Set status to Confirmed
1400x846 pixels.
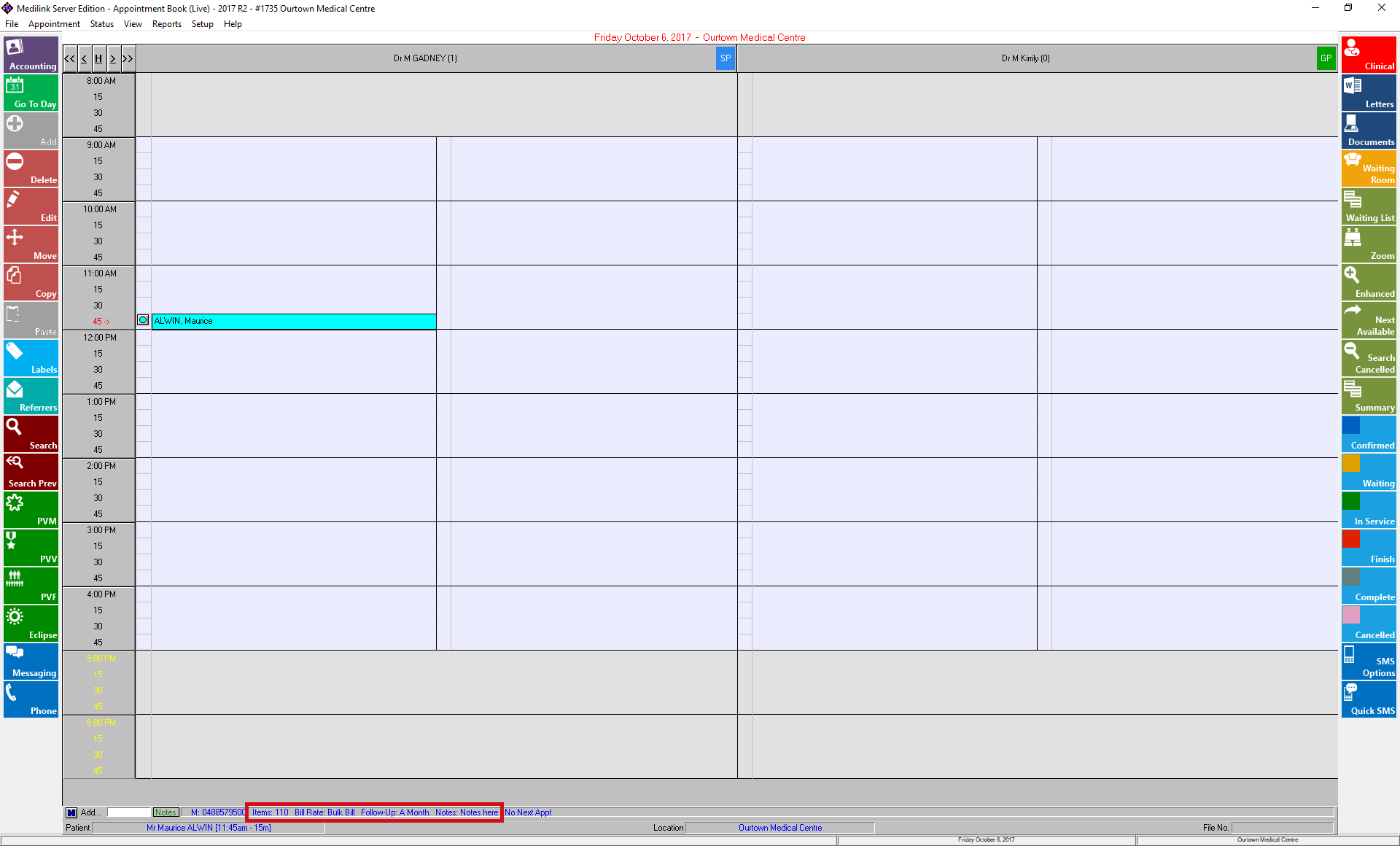(1369, 434)
